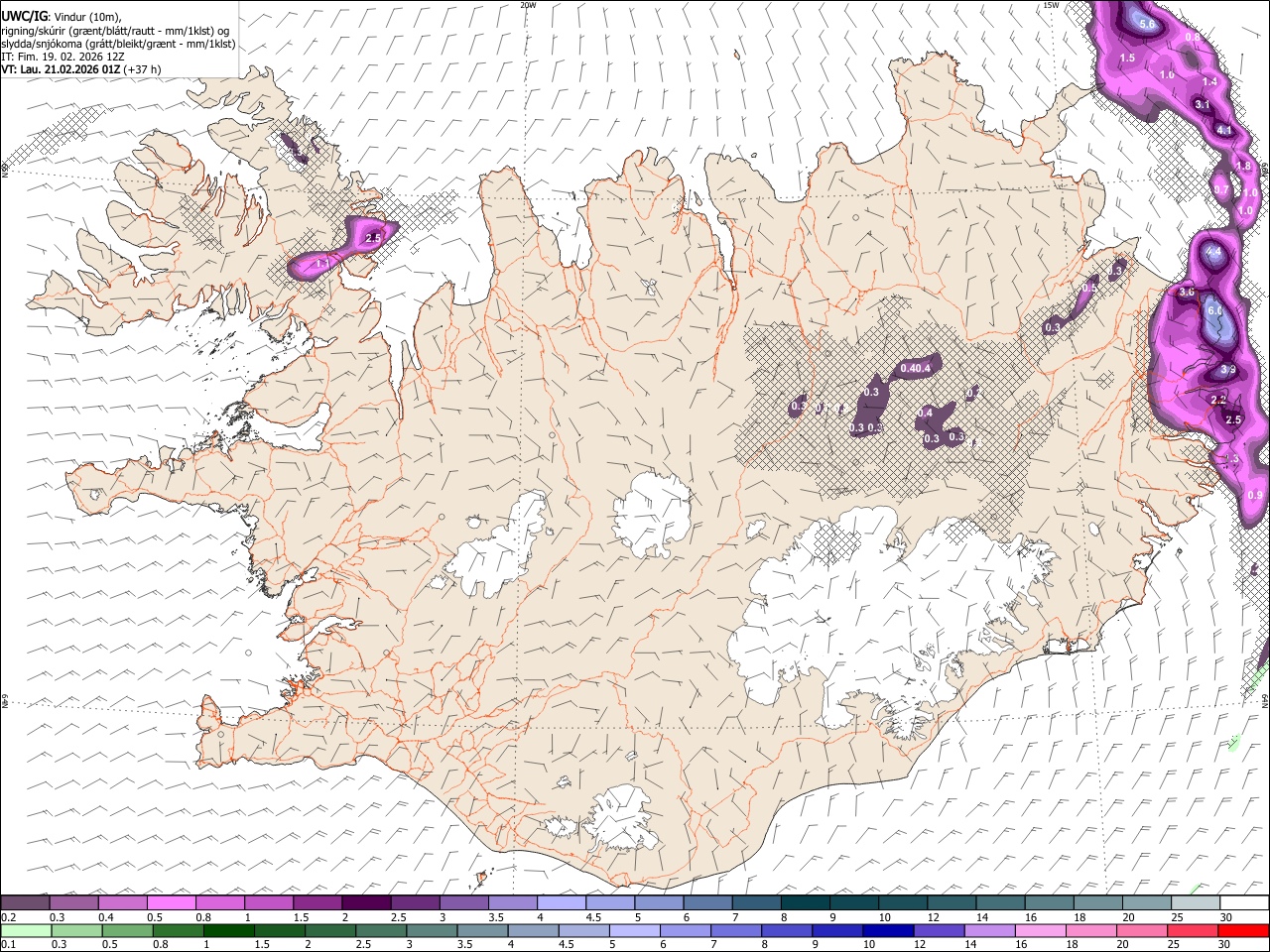Click the '0.1' label on the lower legend
This screenshot has height=952, width=1270.
click(x=9, y=945)
